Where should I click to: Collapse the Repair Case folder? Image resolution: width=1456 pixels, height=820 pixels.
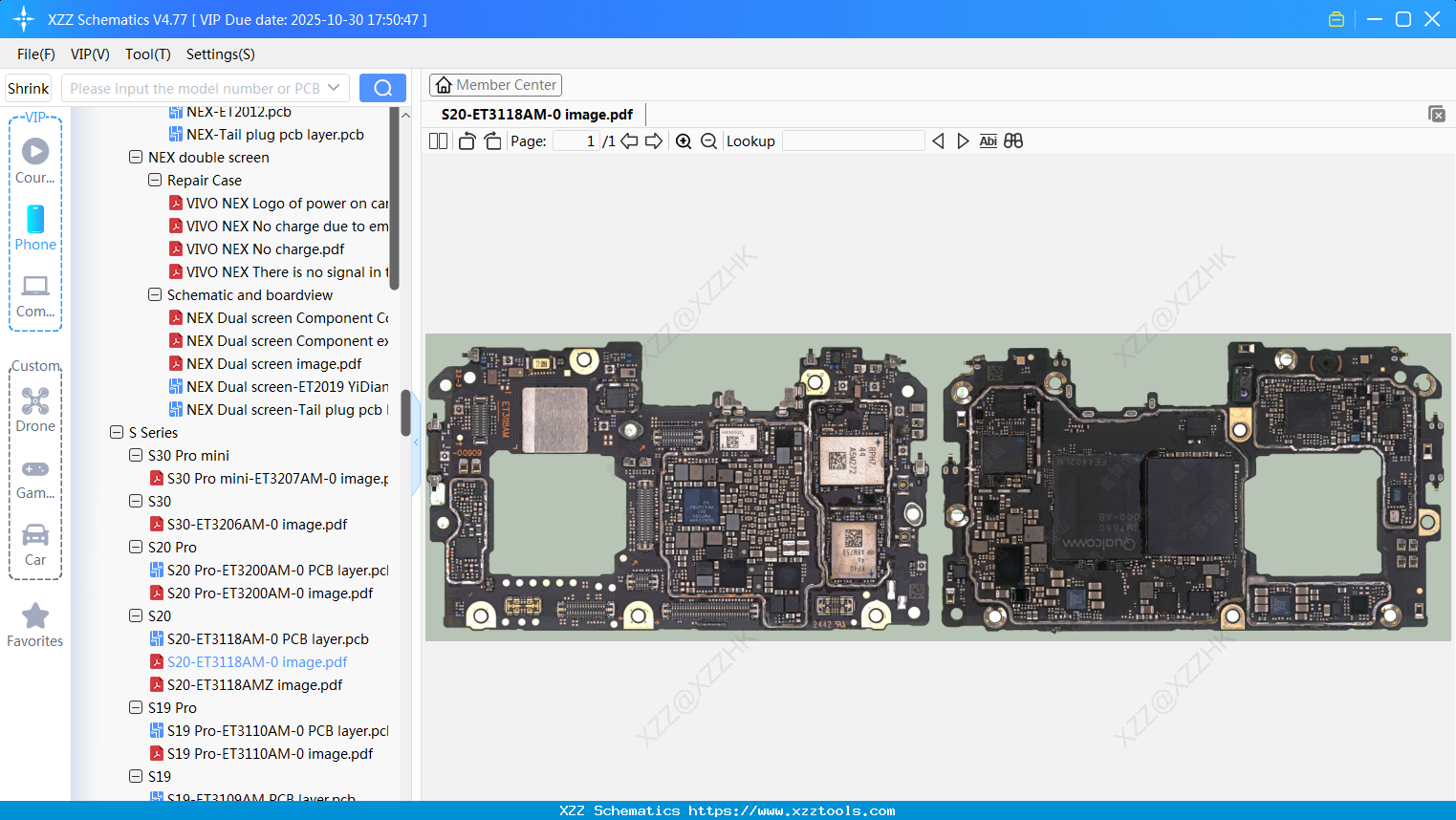(155, 181)
